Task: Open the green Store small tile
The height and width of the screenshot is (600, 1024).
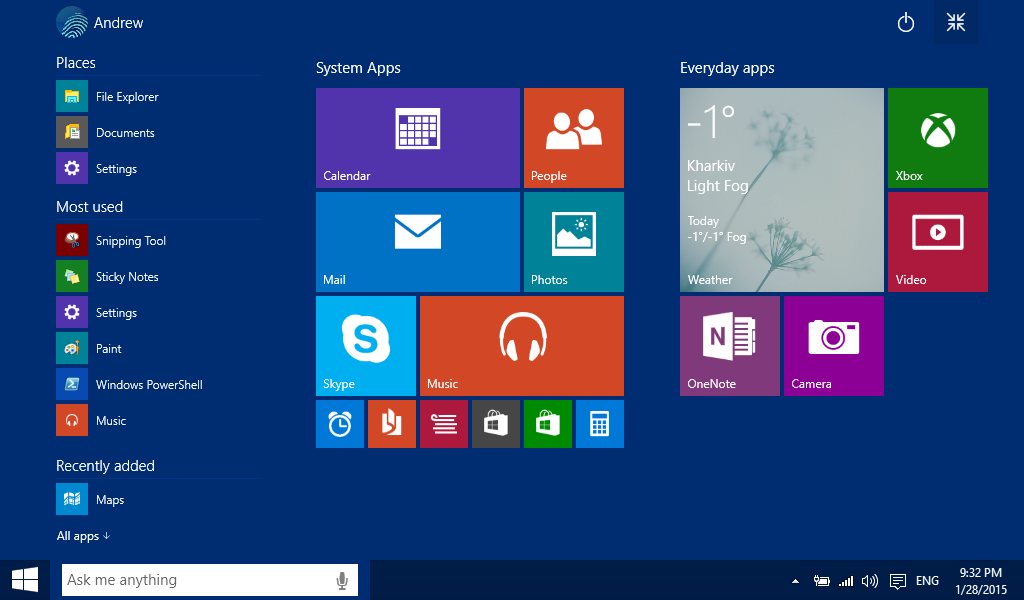Action: pyautogui.click(x=548, y=424)
